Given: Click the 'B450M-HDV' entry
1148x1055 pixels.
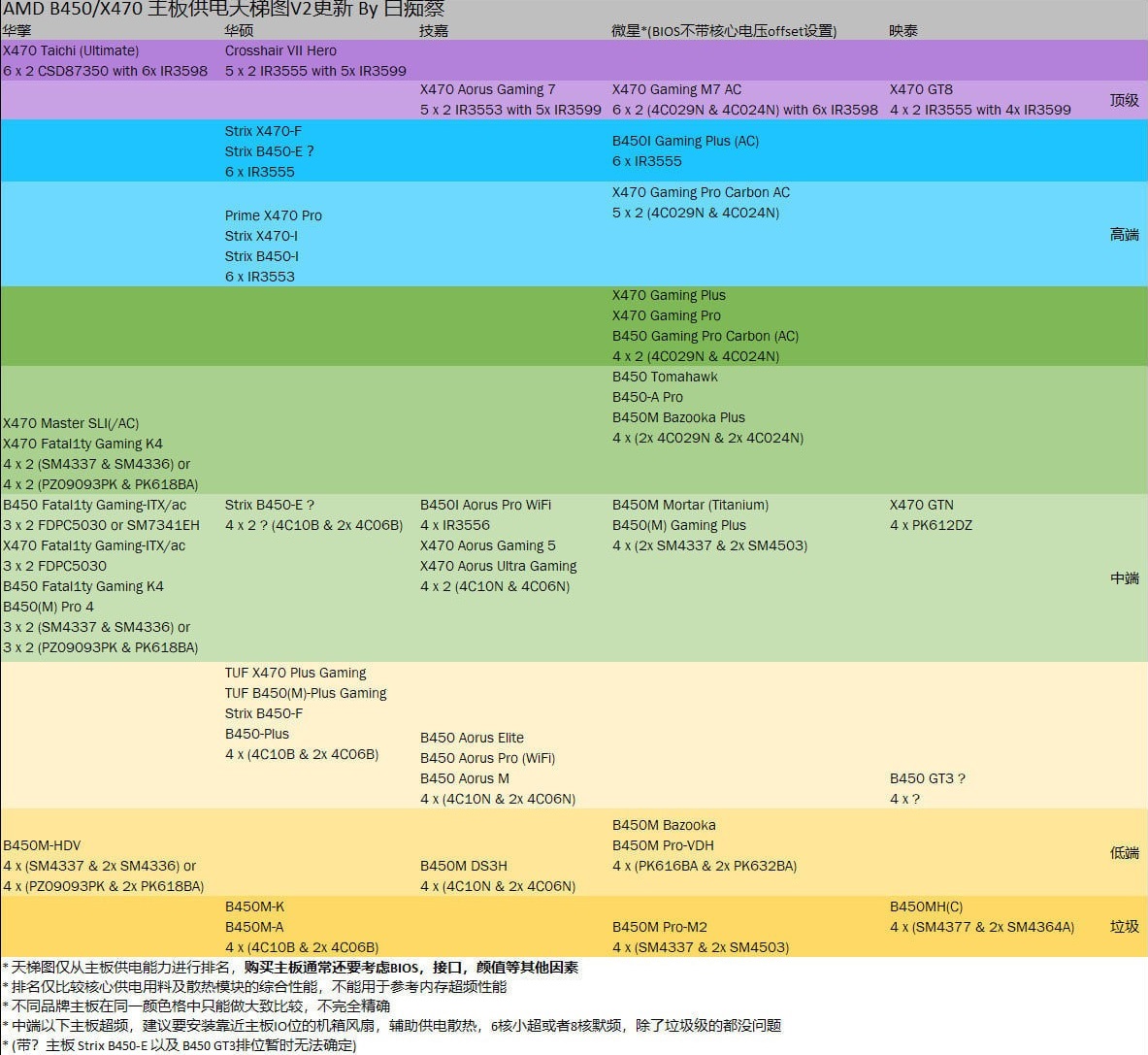Looking at the screenshot, I should click(x=42, y=845).
